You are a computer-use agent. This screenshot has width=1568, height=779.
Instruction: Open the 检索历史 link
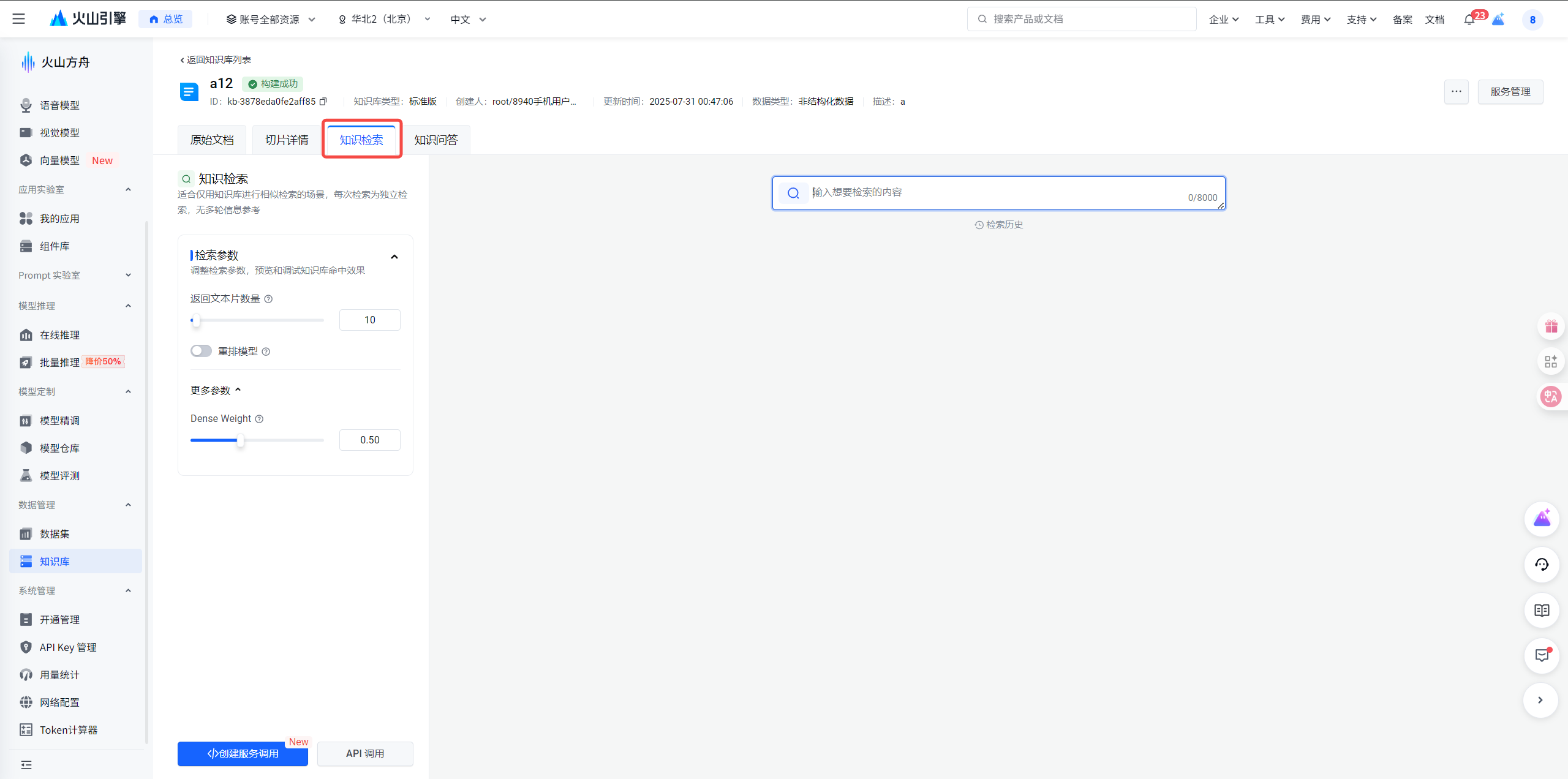(x=999, y=225)
